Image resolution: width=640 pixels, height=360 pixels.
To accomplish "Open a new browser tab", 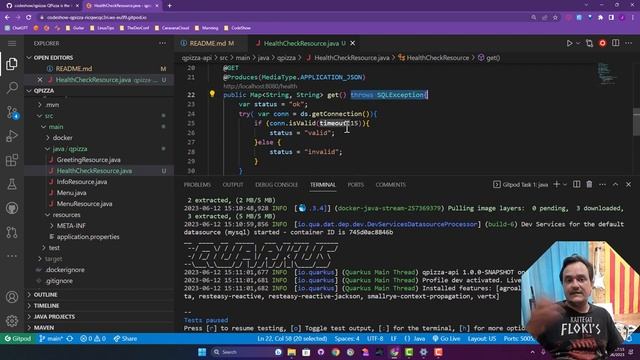I will (169, 6).
